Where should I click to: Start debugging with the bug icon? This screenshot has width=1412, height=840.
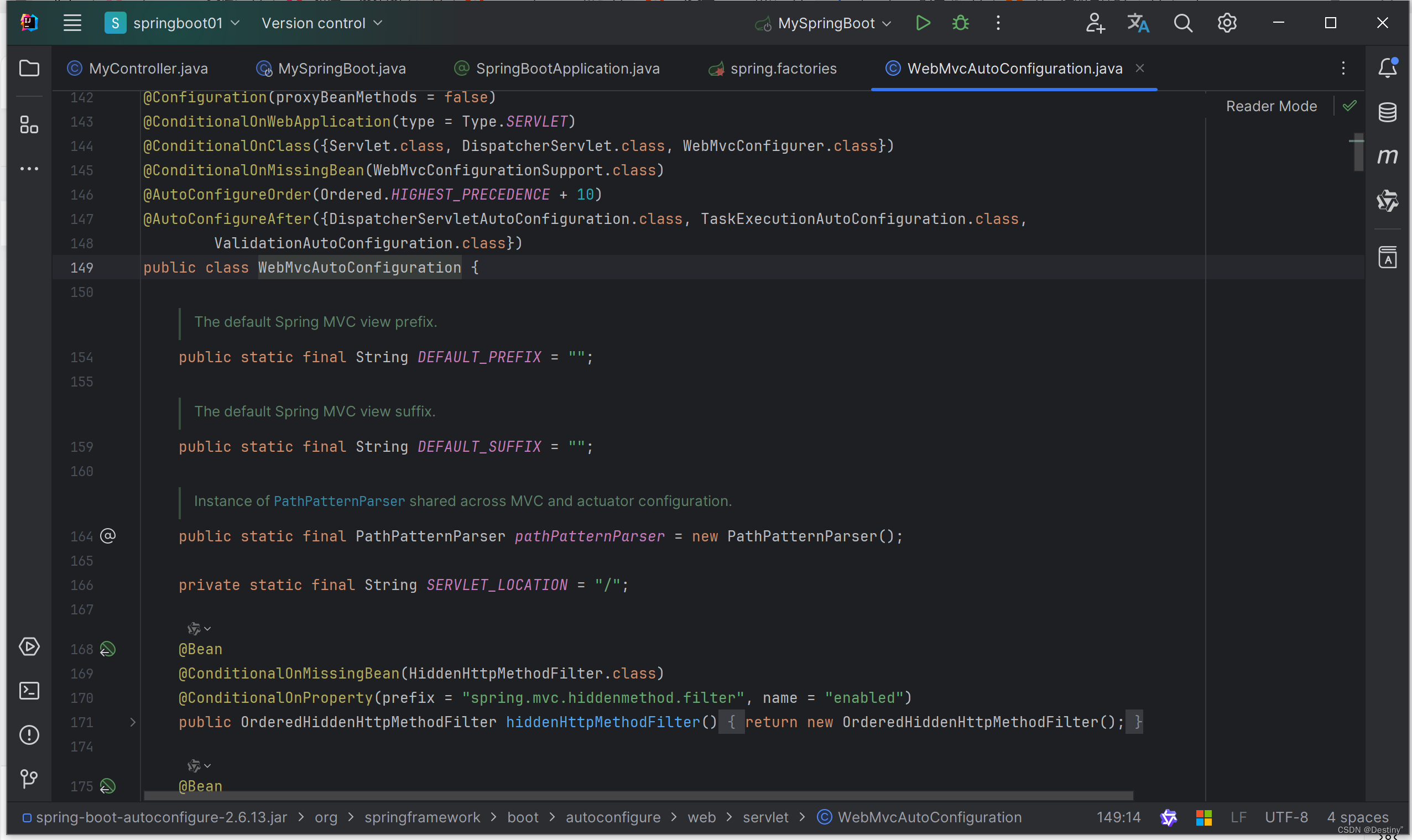(x=960, y=23)
